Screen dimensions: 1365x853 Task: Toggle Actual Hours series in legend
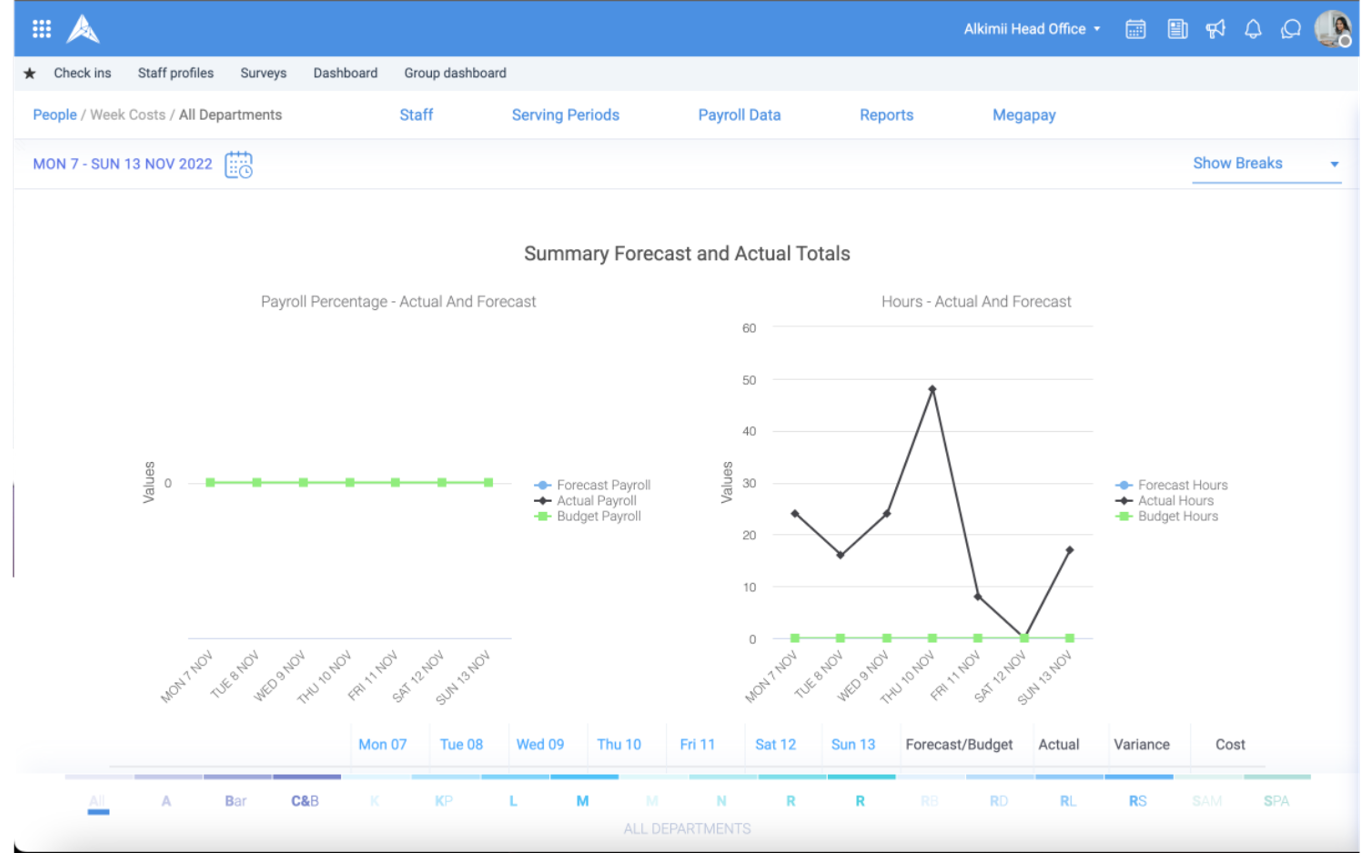pos(1175,501)
